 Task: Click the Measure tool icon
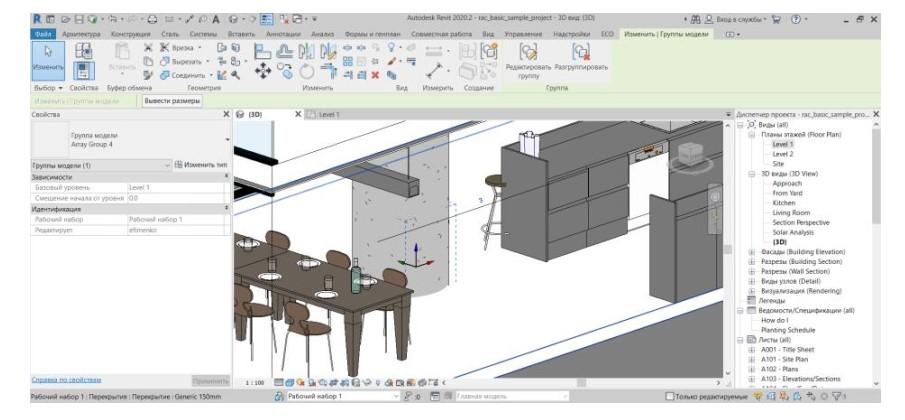click(434, 71)
